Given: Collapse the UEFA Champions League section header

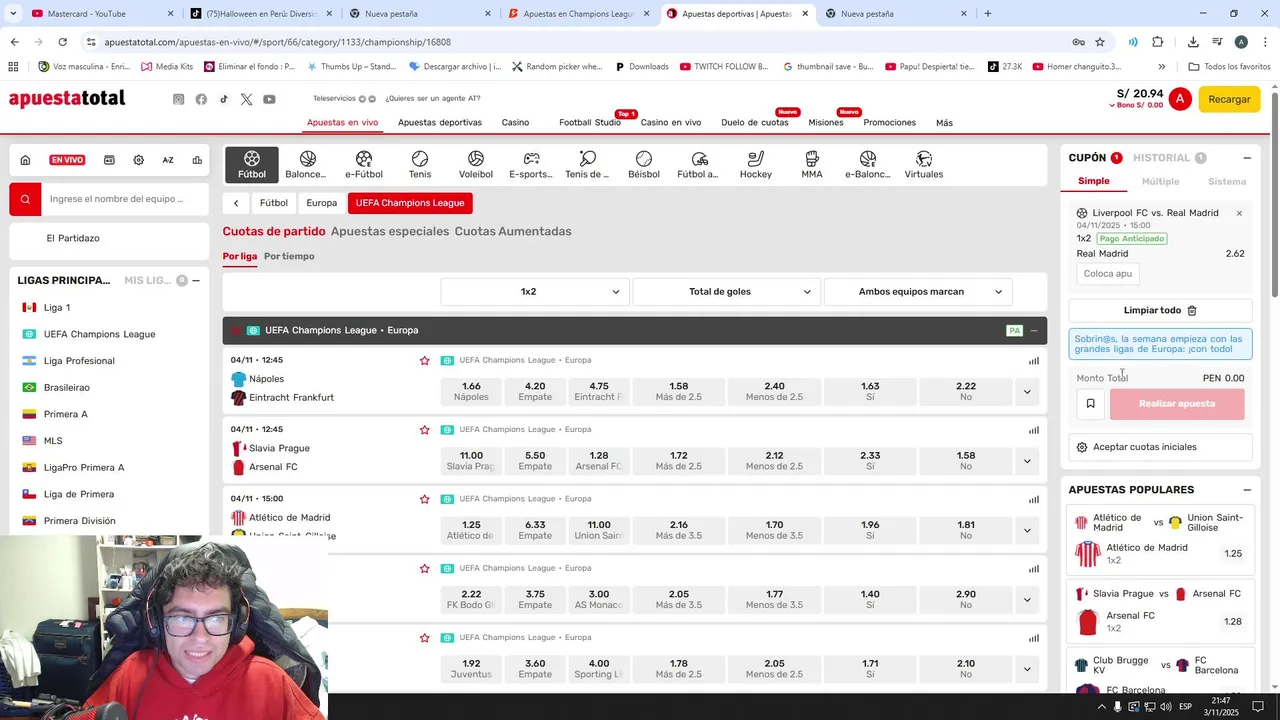Looking at the screenshot, I should (1033, 331).
